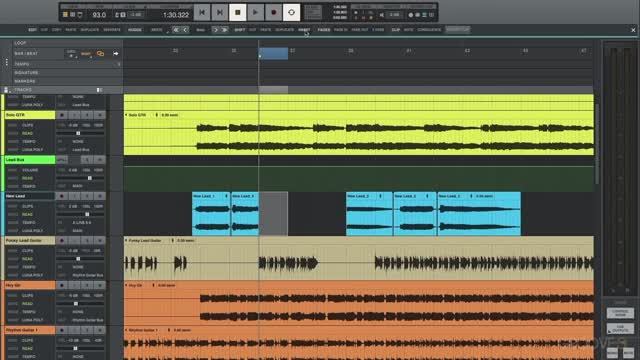Open the CLIPS view dropdown on Solo GTR
Image resolution: width=640 pixels, height=360 pixels.
pos(27,125)
